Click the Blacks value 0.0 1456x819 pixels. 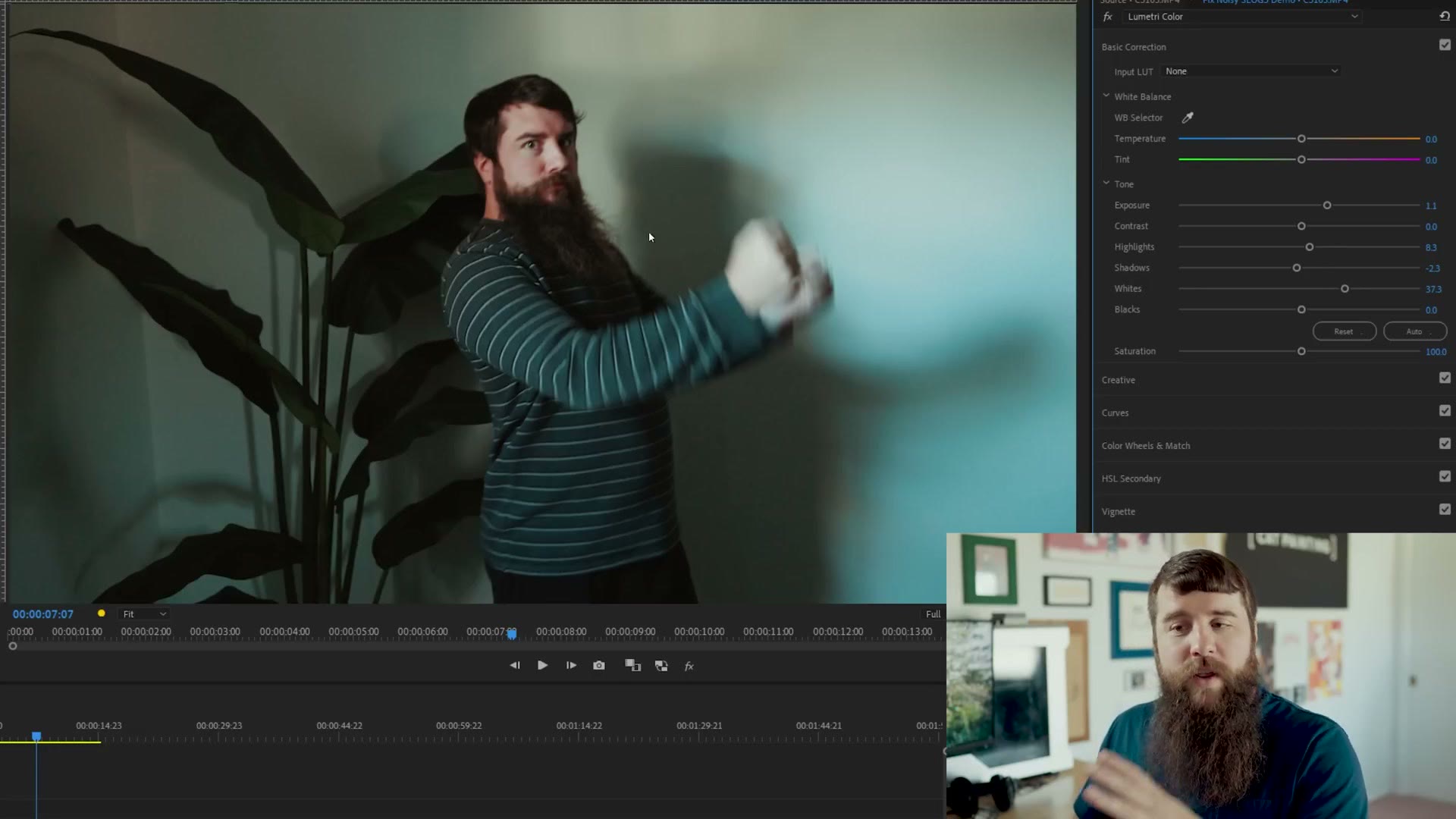point(1431,310)
